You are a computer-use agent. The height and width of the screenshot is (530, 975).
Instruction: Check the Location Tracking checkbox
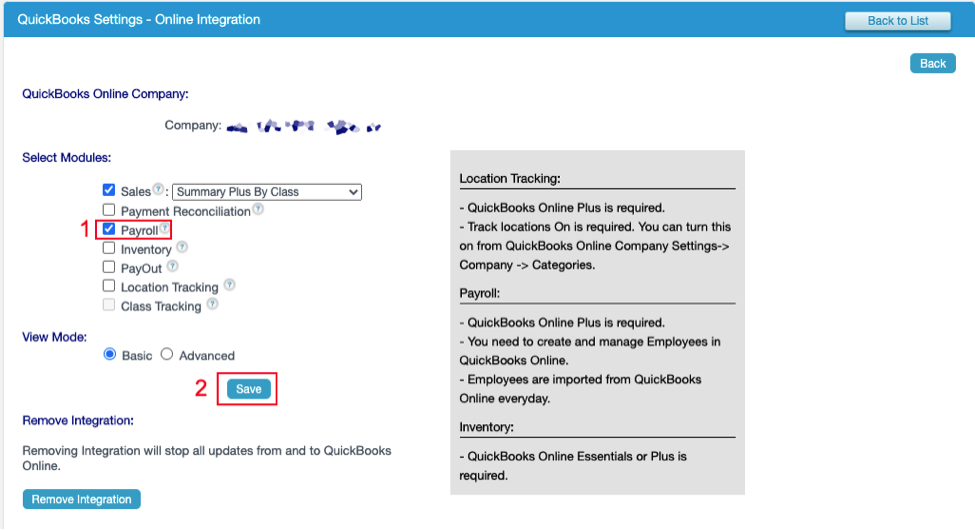point(109,287)
